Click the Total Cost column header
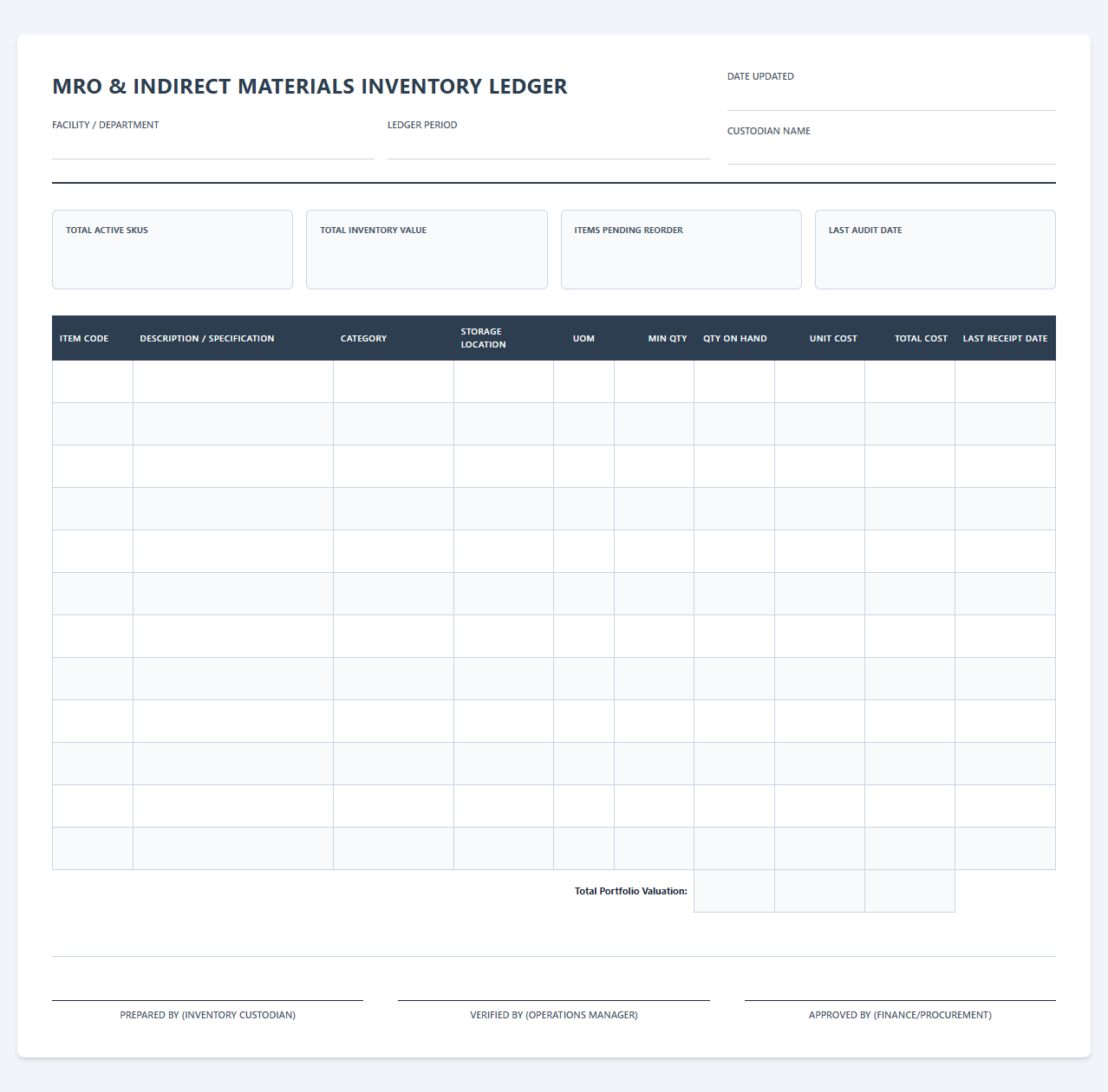This screenshot has height=1092, width=1108. (910, 338)
